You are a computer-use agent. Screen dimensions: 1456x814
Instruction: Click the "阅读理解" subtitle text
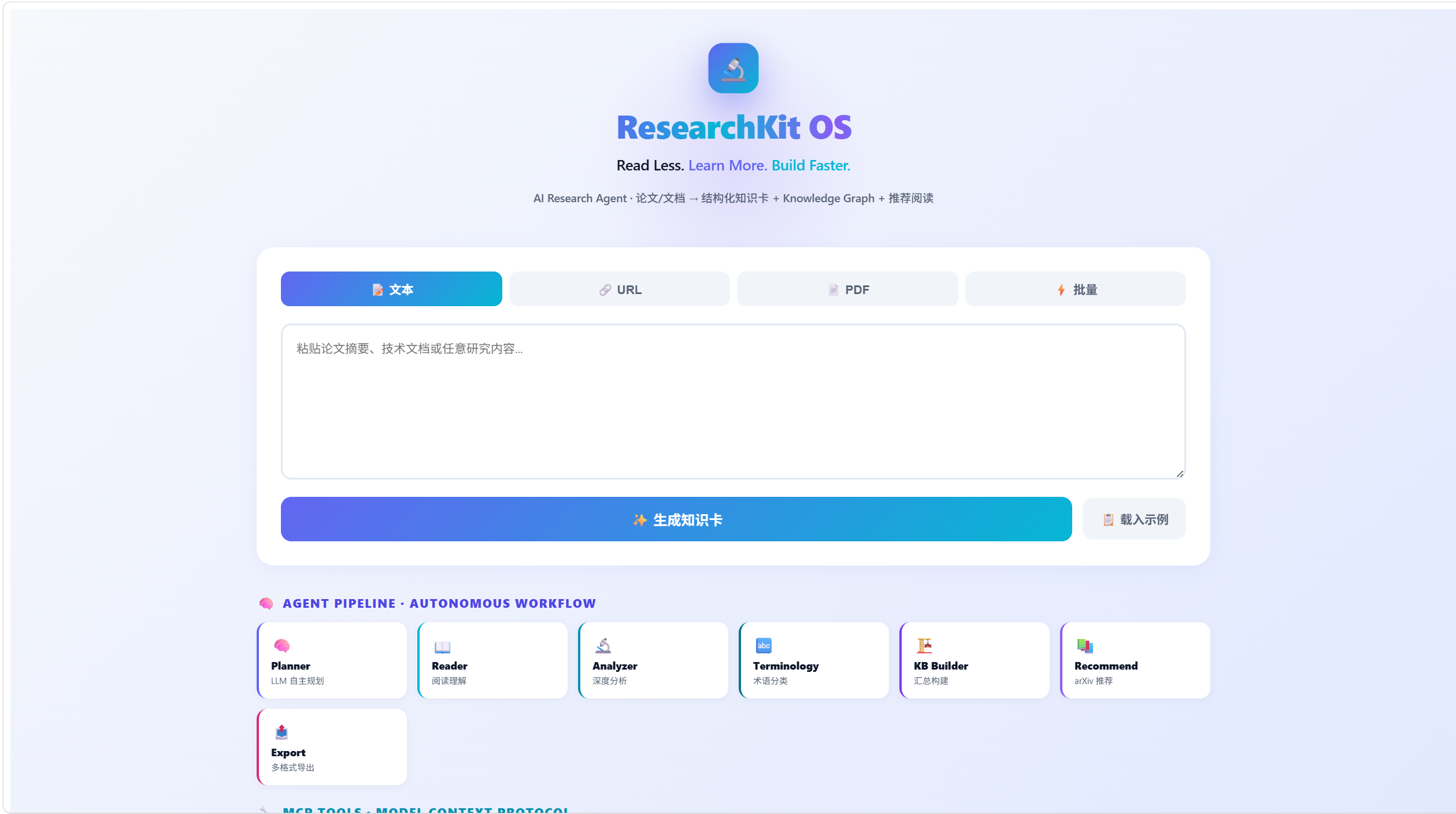click(449, 681)
